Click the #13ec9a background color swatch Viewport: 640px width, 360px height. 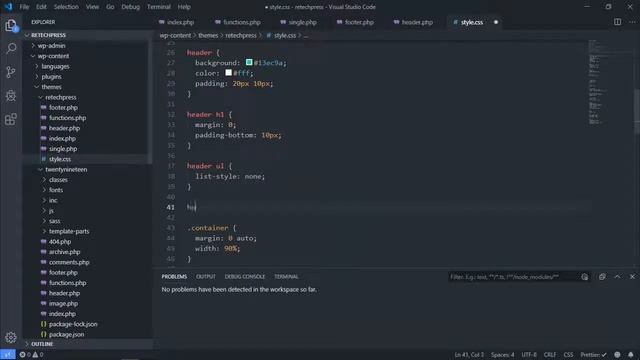(249, 62)
